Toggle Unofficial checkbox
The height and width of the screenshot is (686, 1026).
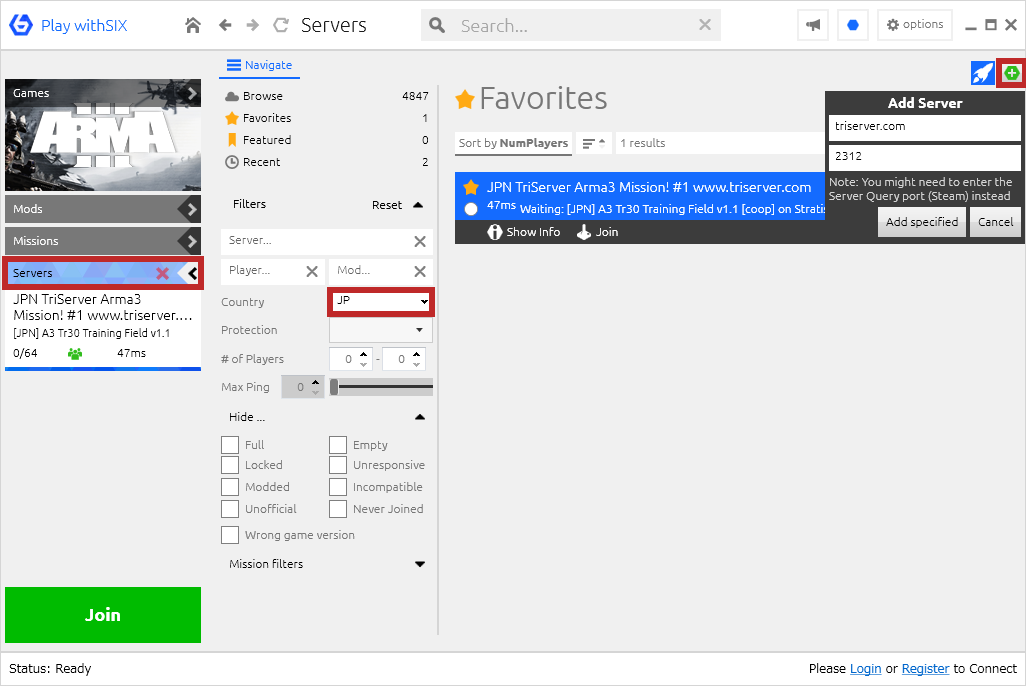pos(230,509)
